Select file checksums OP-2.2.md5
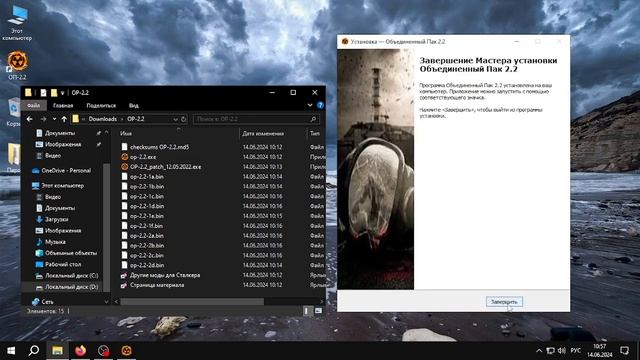The width and height of the screenshot is (640, 360). pyautogui.click(x=159, y=147)
